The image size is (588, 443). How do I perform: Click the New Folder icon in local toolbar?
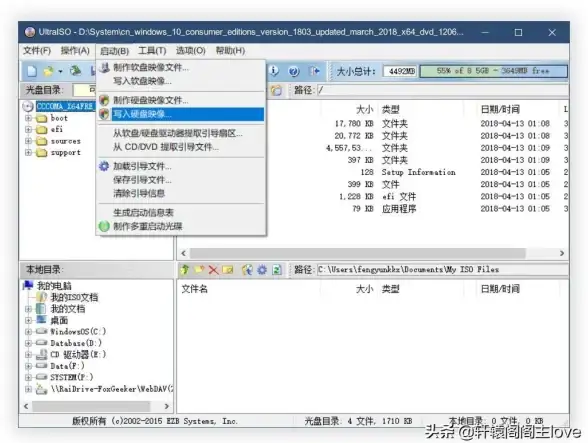tap(199, 269)
